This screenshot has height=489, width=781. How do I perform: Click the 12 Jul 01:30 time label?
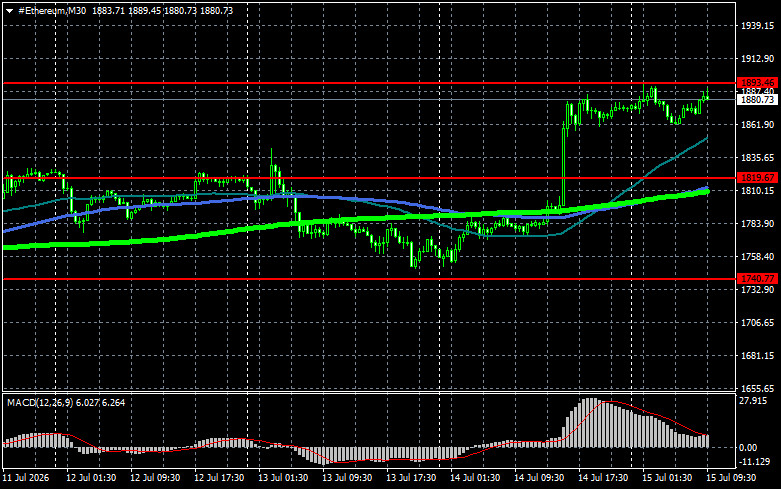91,478
